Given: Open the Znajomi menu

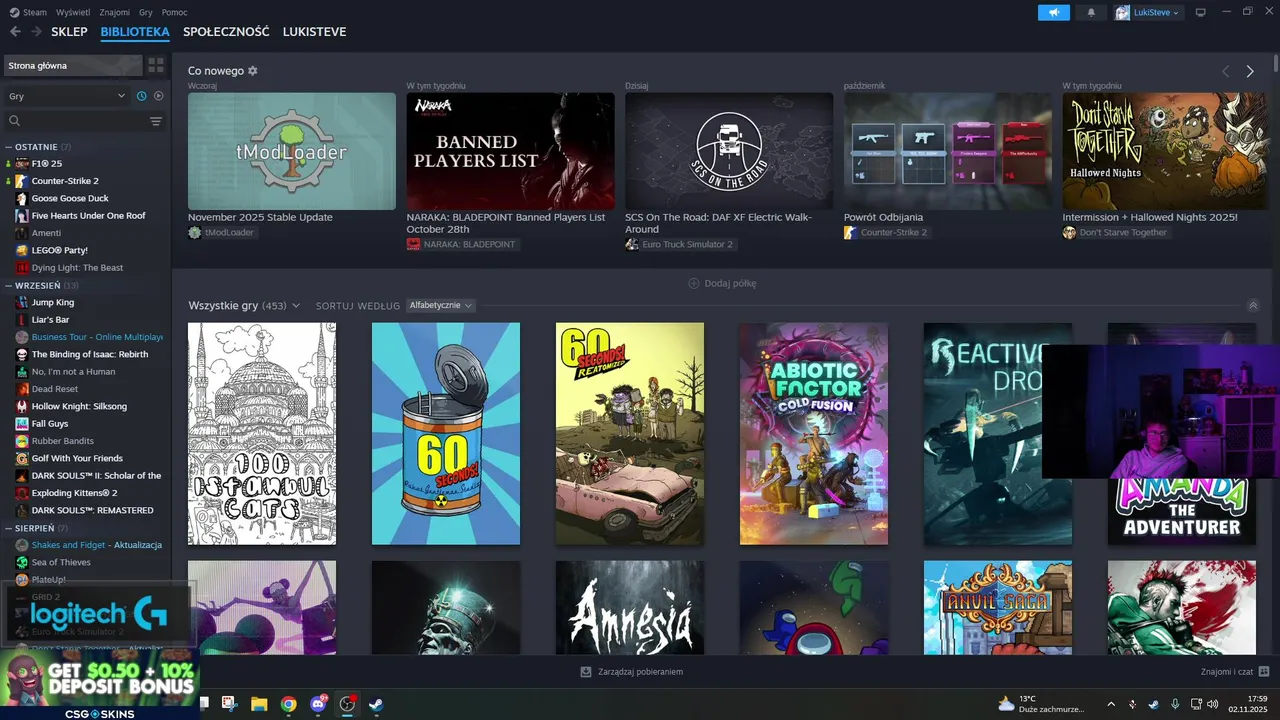Looking at the screenshot, I should pos(114,12).
